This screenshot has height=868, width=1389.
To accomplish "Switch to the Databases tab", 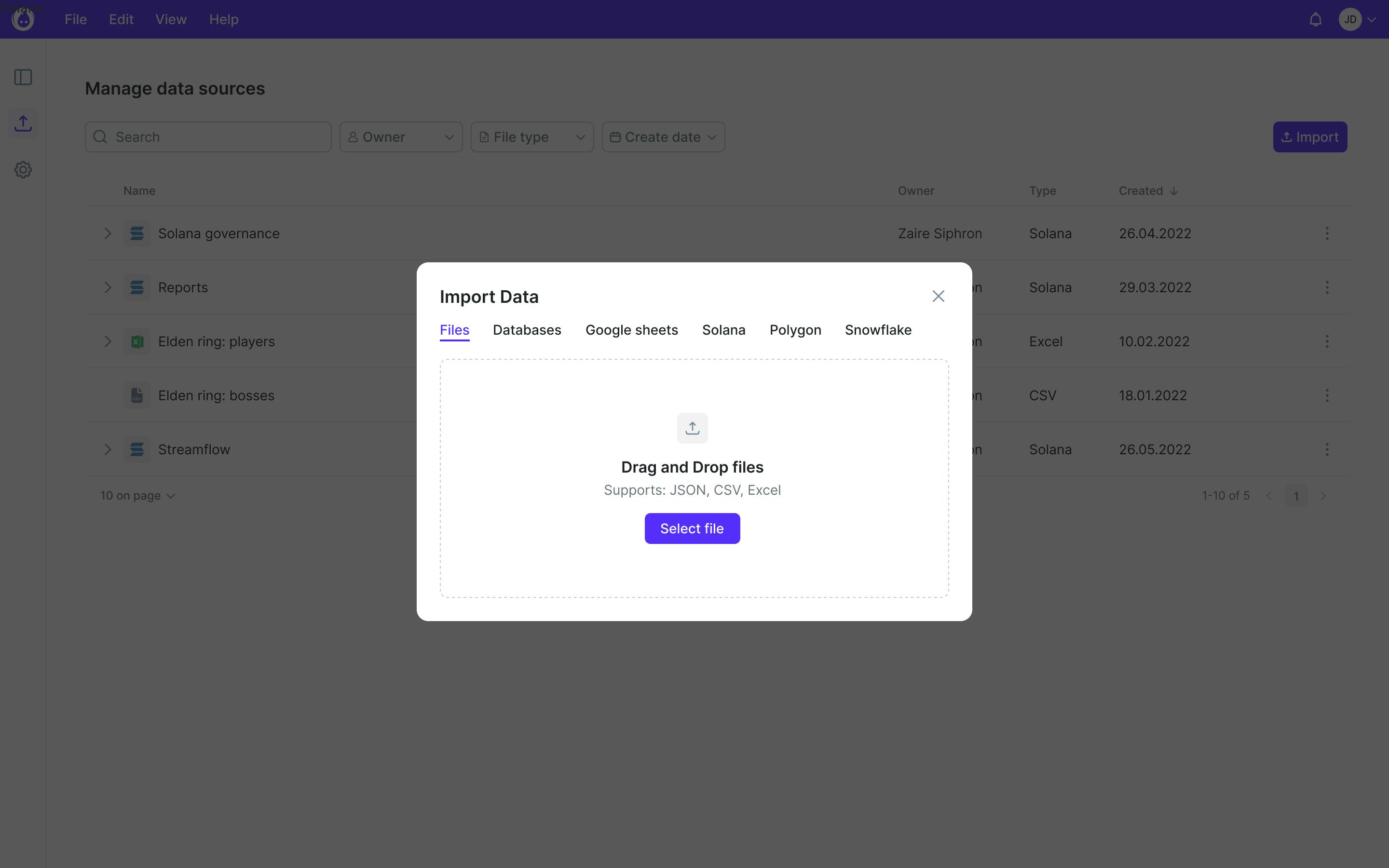I will tap(526, 329).
